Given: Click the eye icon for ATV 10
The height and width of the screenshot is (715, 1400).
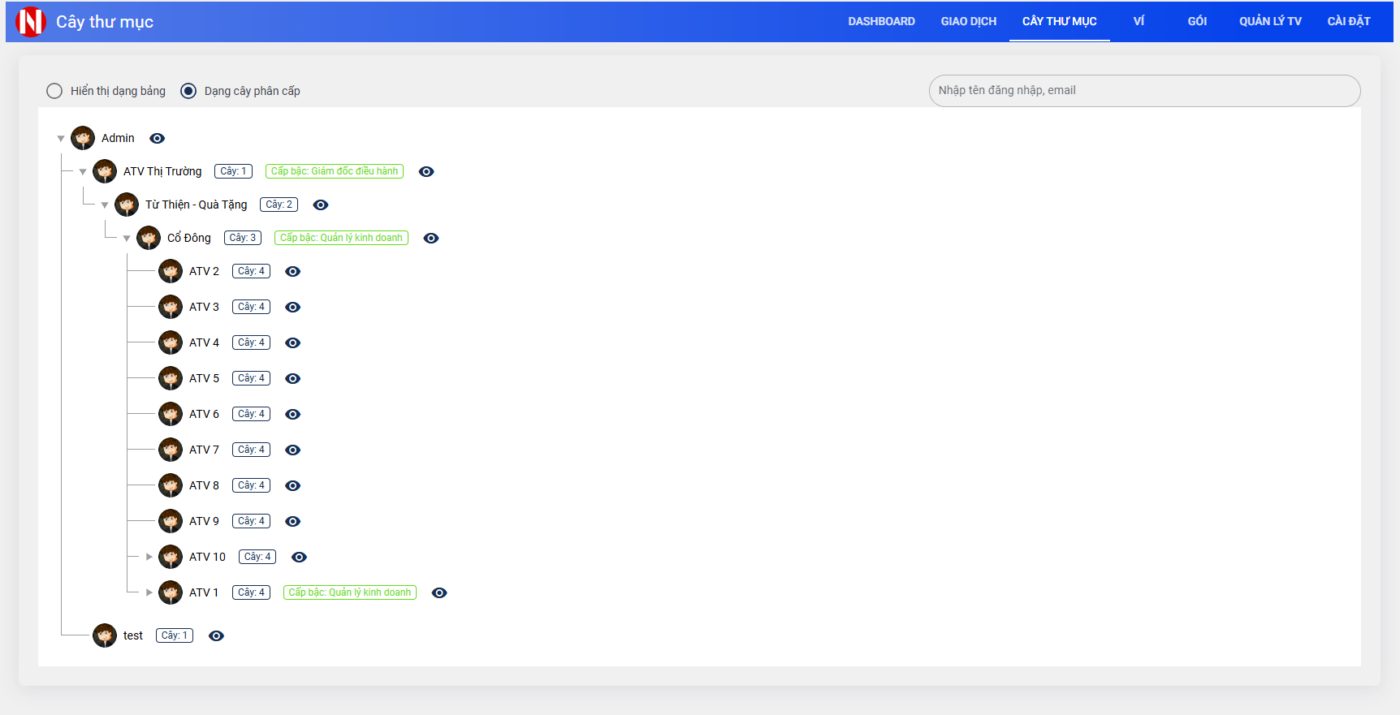Looking at the screenshot, I should [299, 558].
